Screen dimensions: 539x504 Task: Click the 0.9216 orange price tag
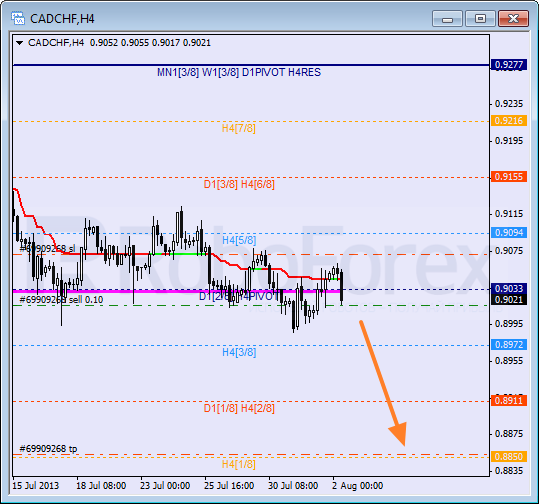coord(509,121)
